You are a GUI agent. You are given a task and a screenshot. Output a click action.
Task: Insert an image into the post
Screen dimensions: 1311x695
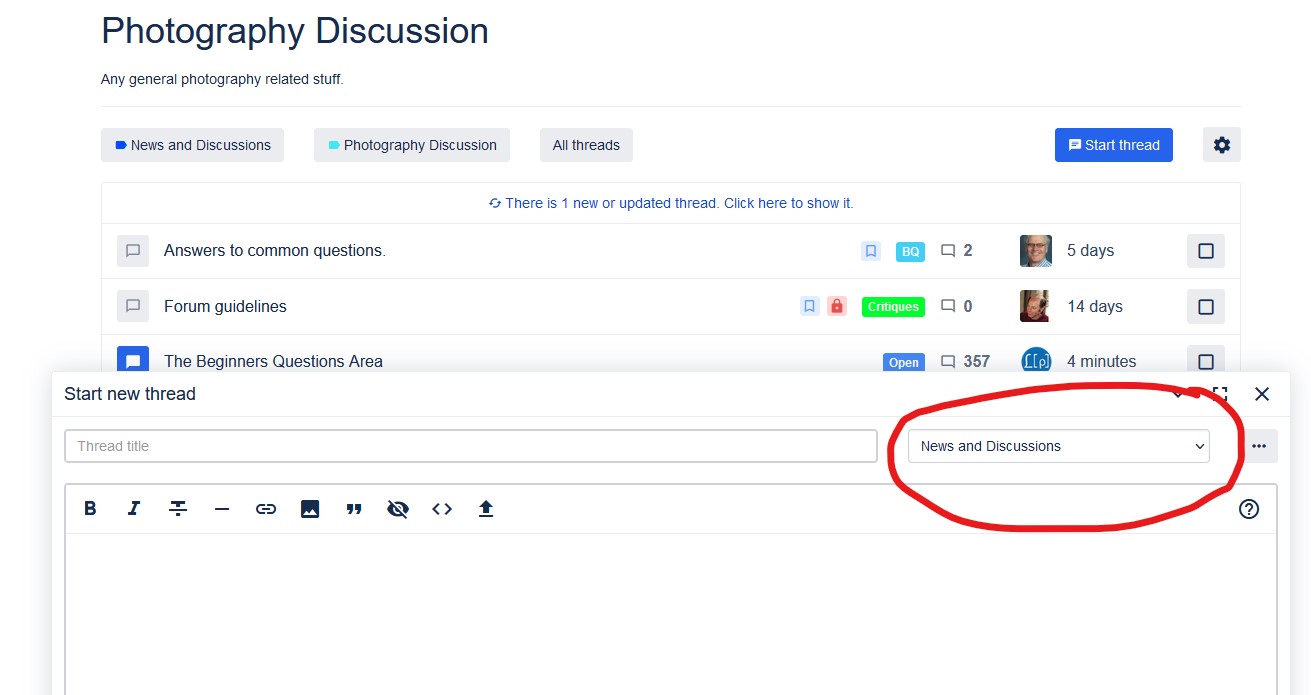[x=310, y=509]
